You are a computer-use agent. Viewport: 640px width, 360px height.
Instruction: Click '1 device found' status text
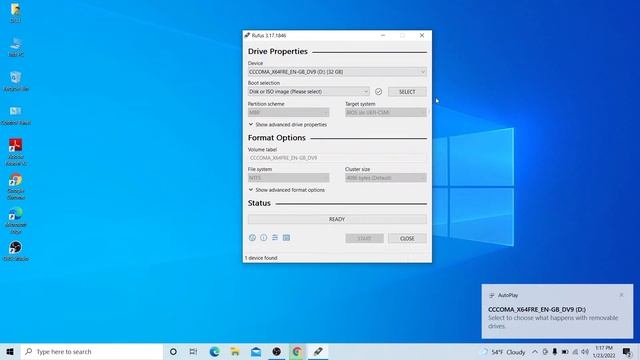point(261,258)
